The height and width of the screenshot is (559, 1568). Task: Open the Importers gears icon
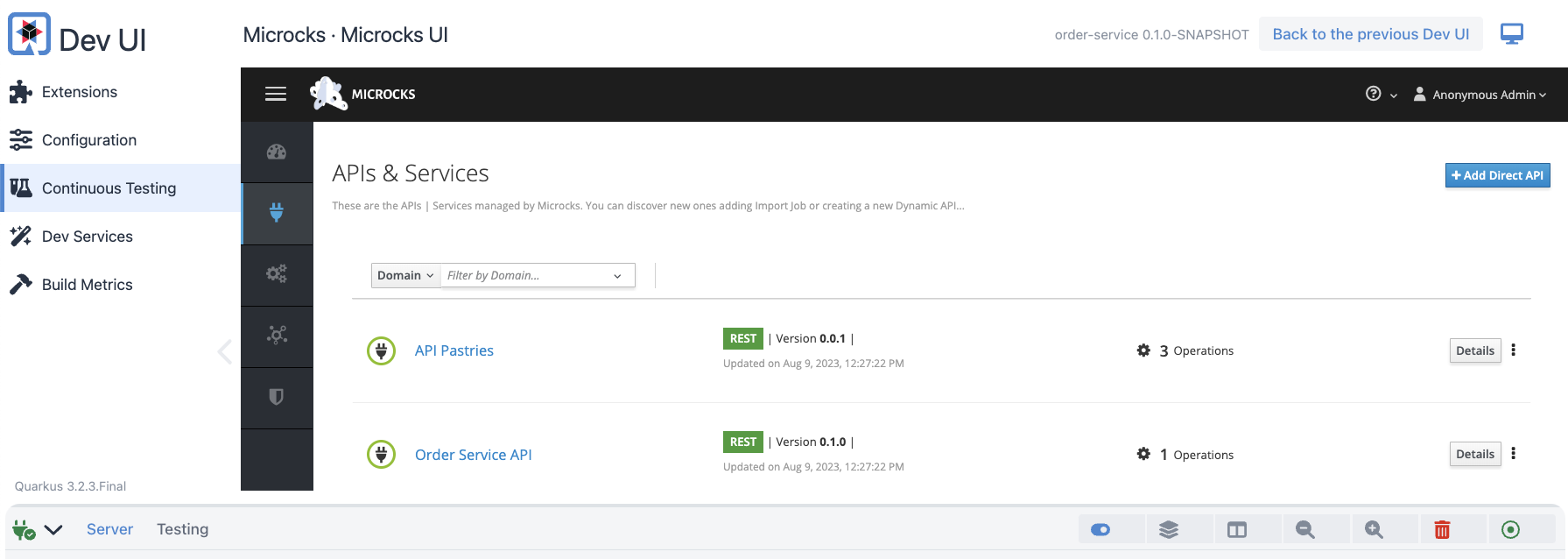[x=277, y=274]
